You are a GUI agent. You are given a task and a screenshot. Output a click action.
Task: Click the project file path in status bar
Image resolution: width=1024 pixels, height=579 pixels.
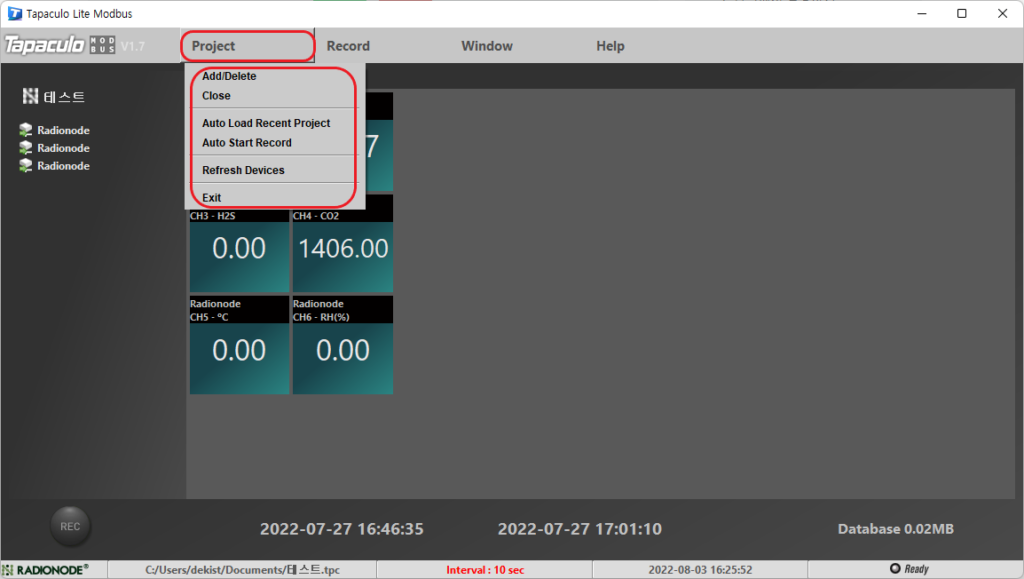(x=242, y=570)
